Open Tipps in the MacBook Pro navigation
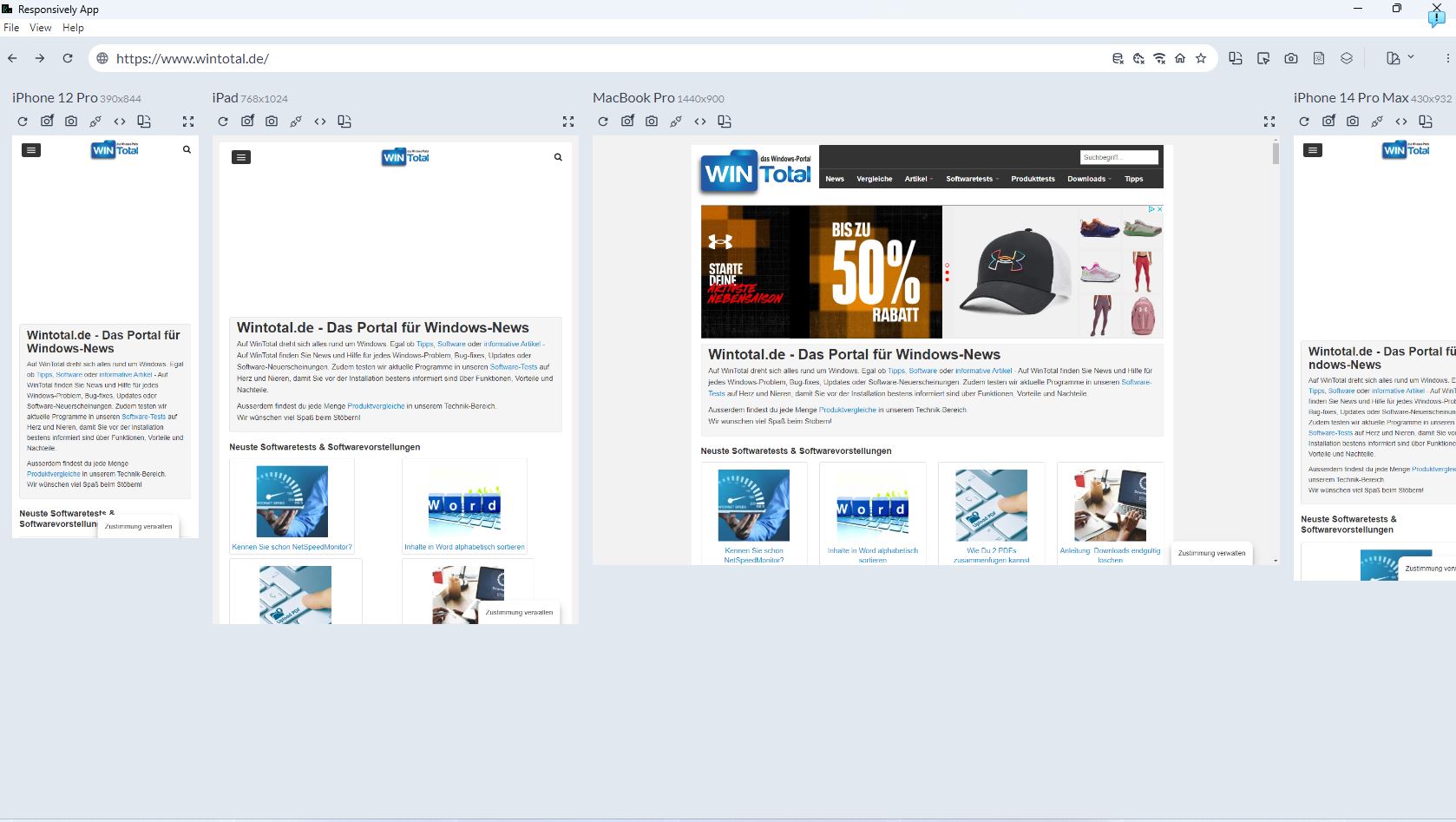This screenshot has height=822, width=1456. click(x=1134, y=179)
